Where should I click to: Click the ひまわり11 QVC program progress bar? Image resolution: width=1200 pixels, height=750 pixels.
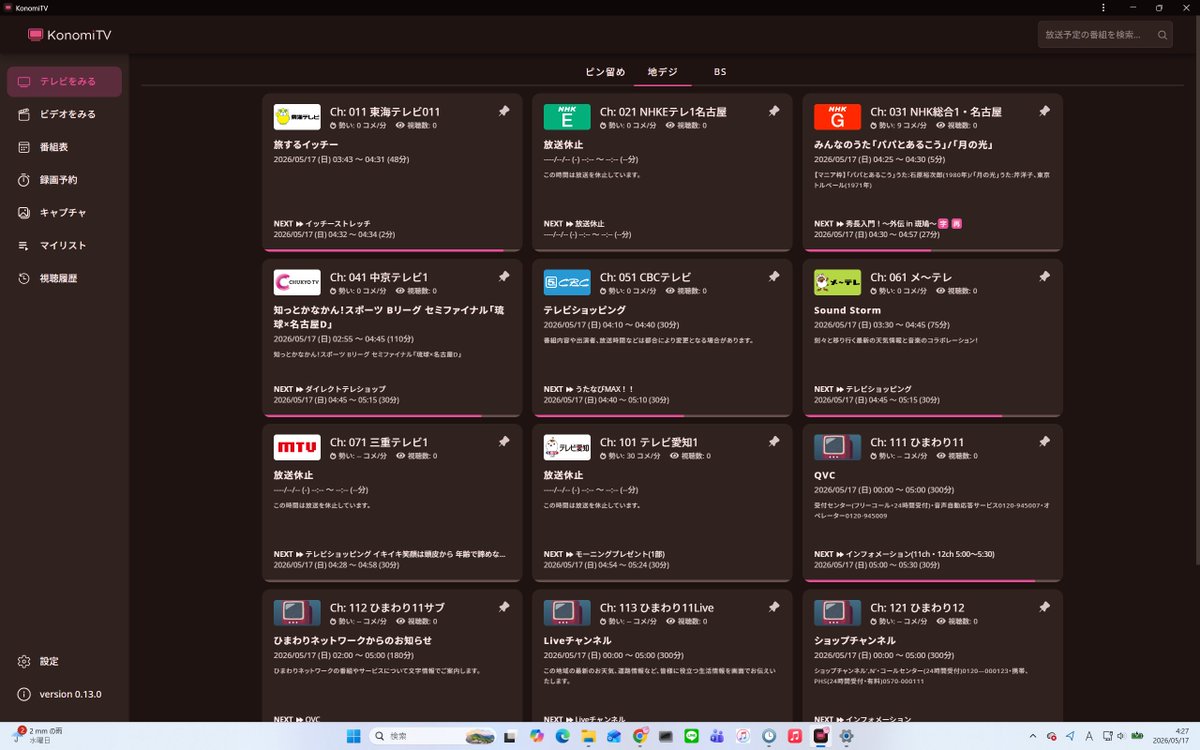pyautogui.click(x=932, y=580)
